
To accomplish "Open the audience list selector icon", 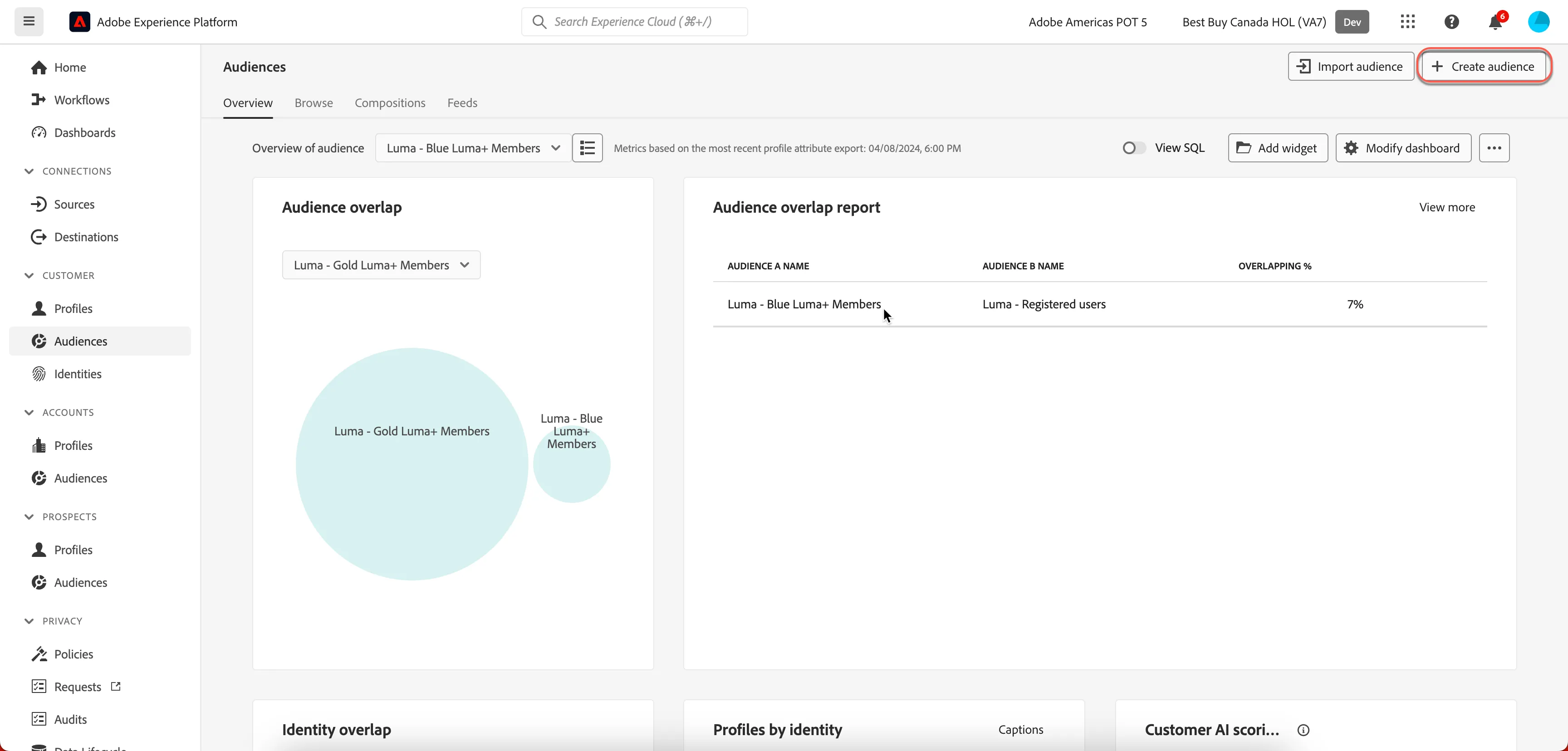I will [x=588, y=148].
